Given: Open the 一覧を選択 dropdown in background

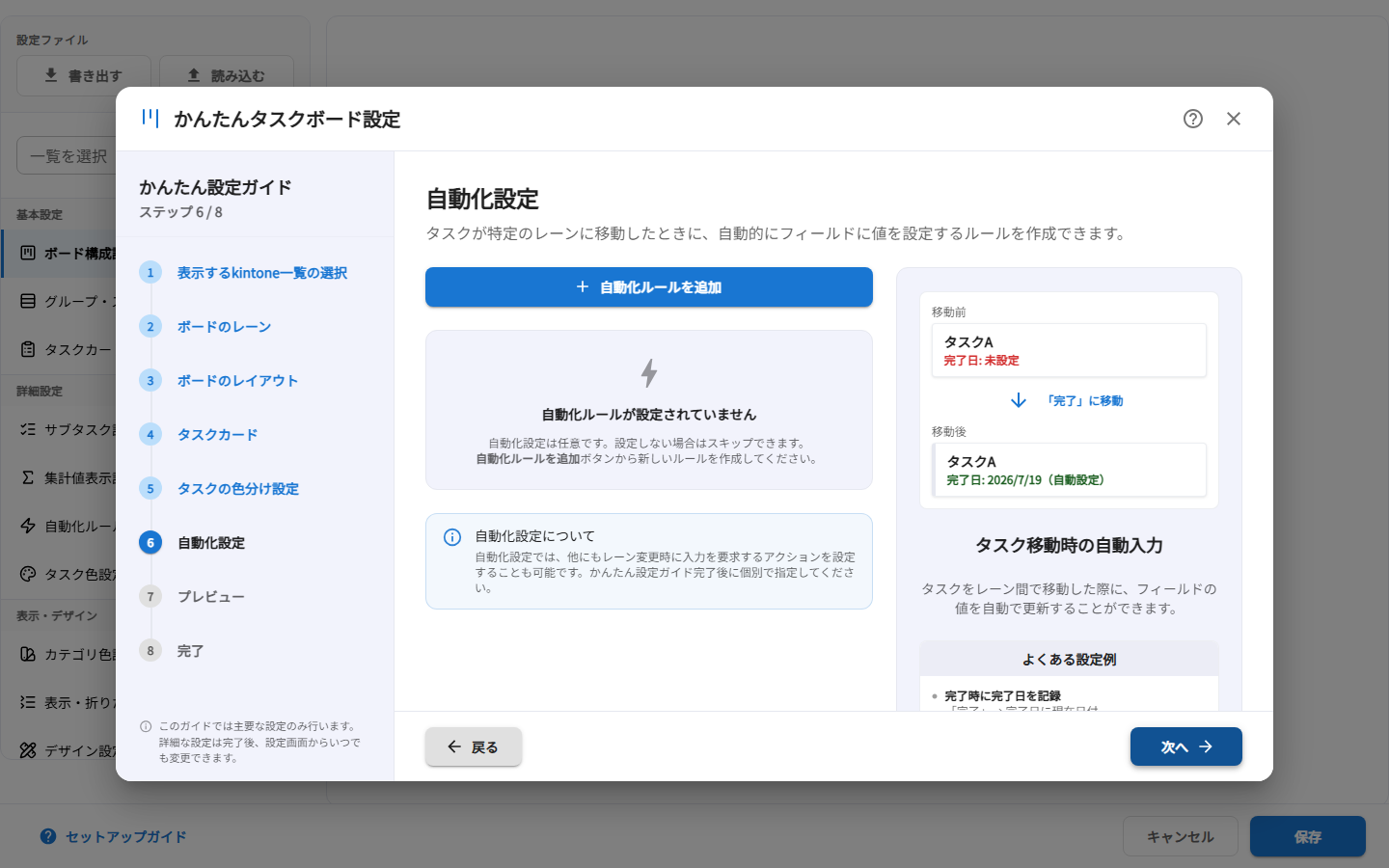Looking at the screenshot, I should click(x=67, y=155).
